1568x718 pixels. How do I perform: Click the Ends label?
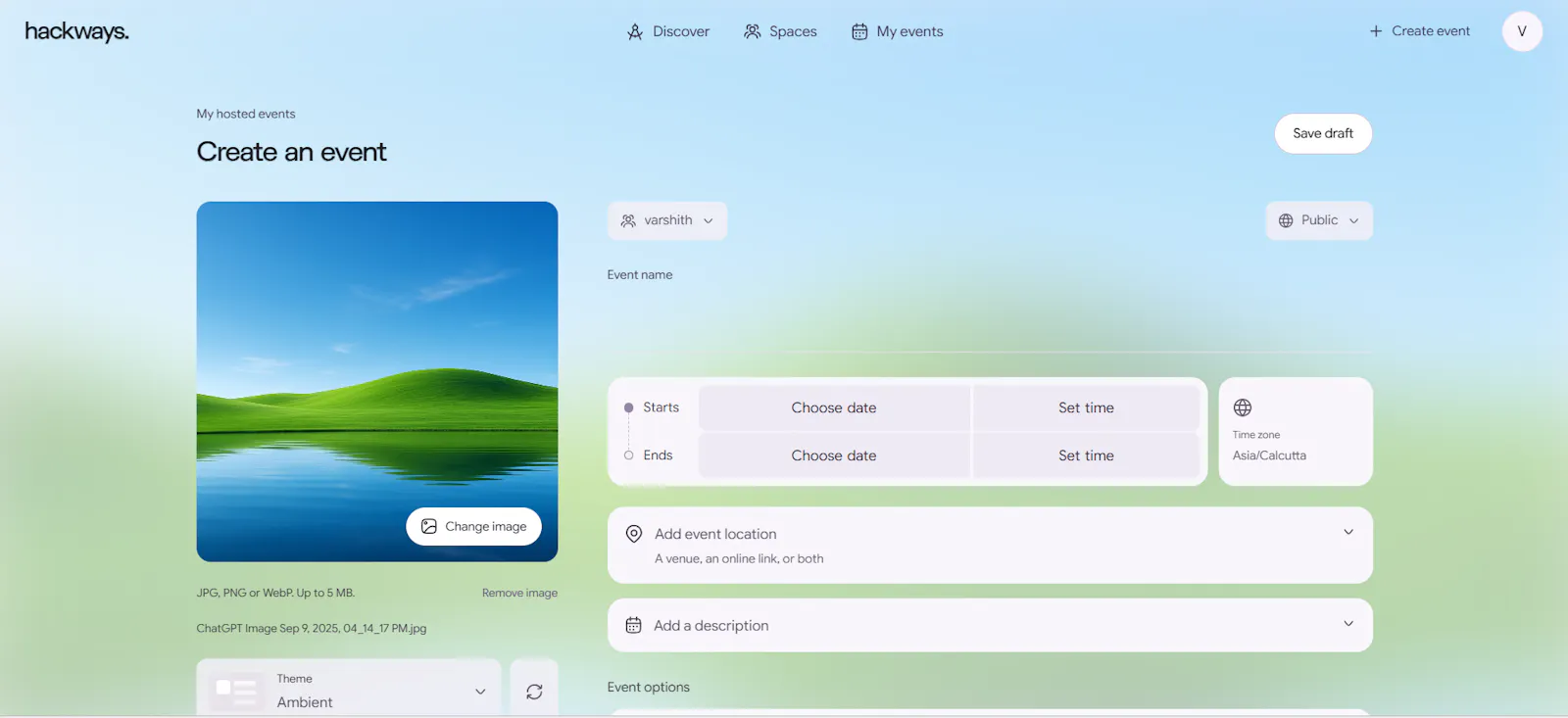[659, 455]
